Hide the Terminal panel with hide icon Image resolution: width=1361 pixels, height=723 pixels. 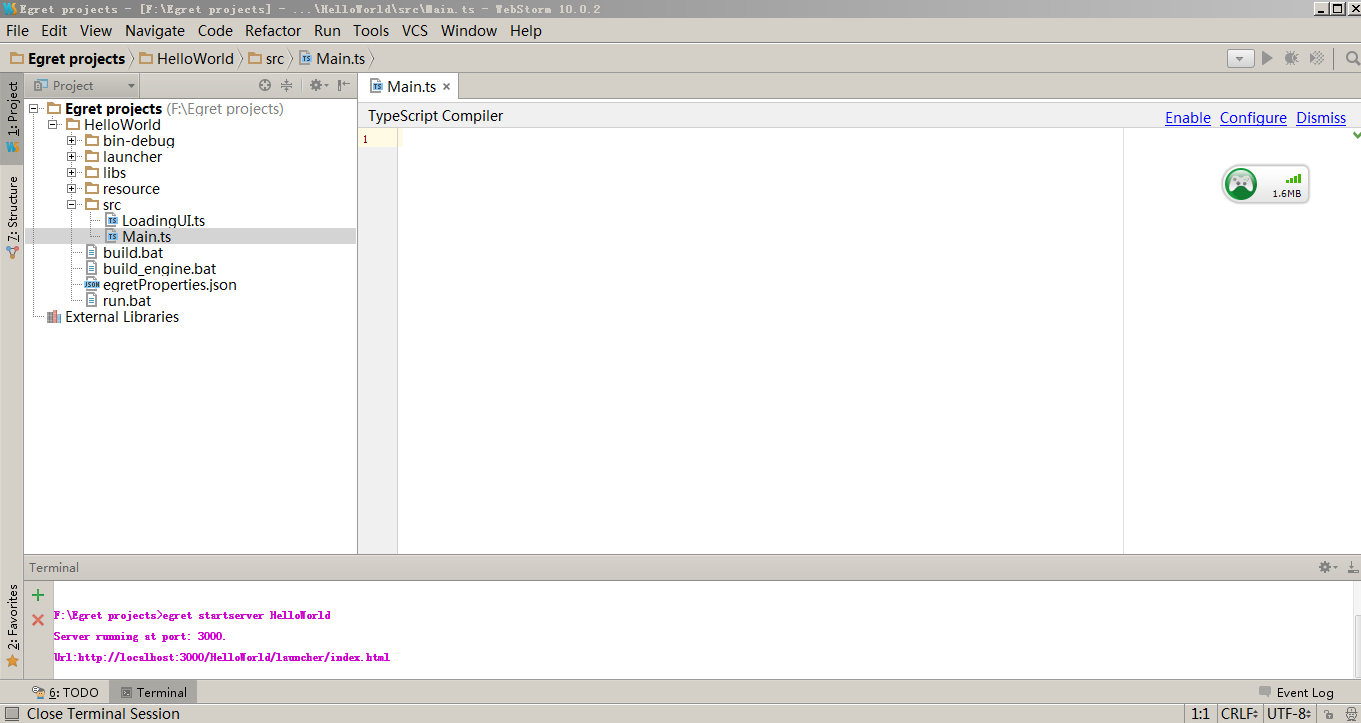click(x=1352, y=567)
